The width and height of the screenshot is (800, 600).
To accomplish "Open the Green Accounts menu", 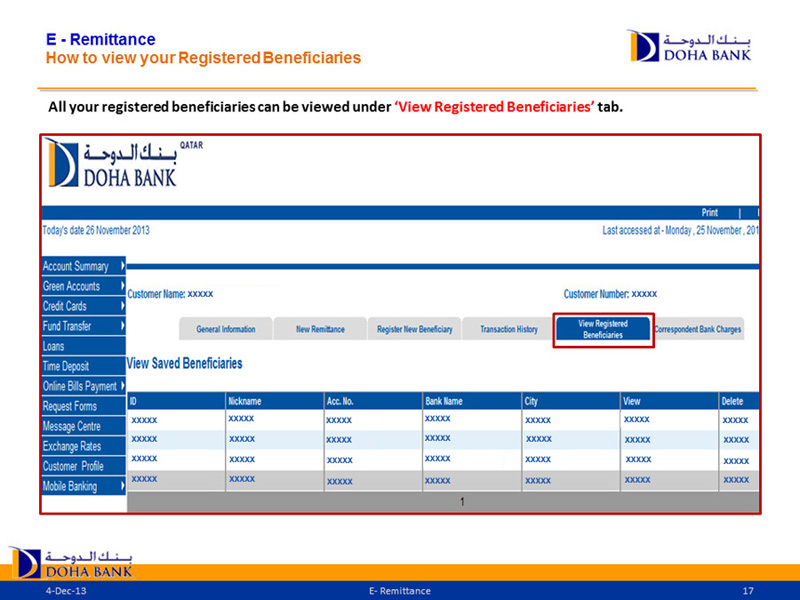I will [x=71, y=286].
